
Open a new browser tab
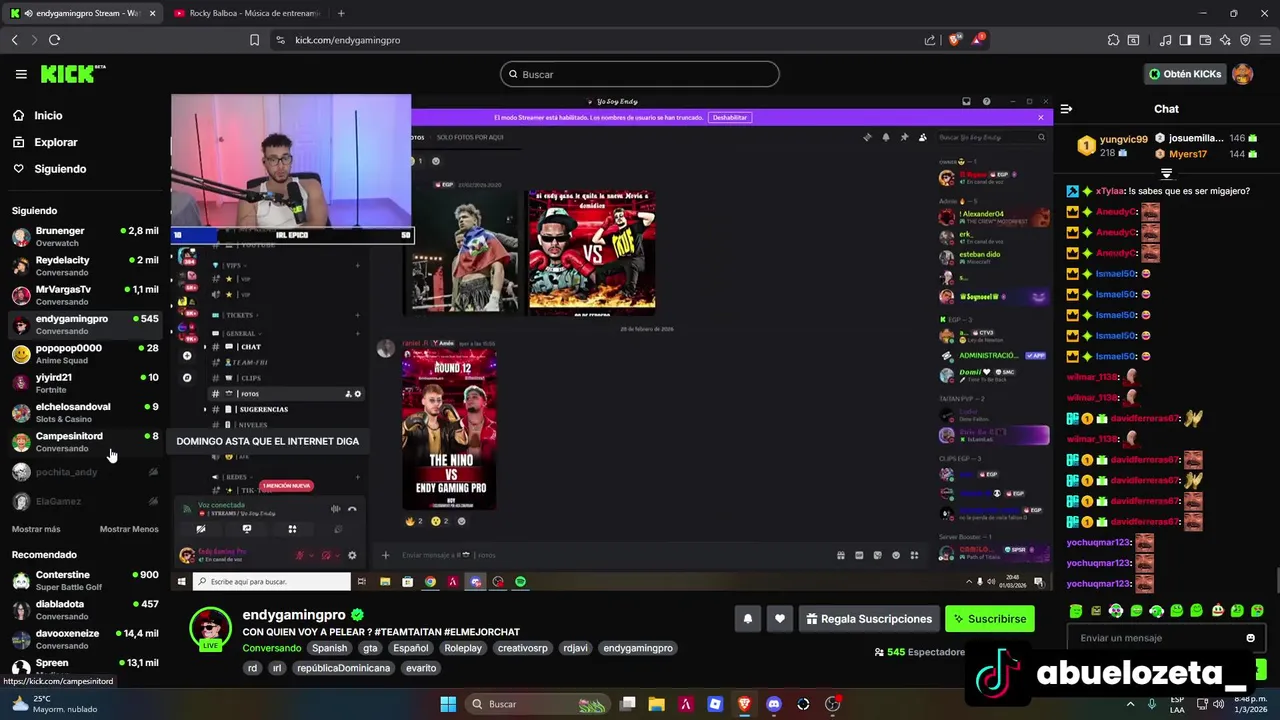[341, 13]
